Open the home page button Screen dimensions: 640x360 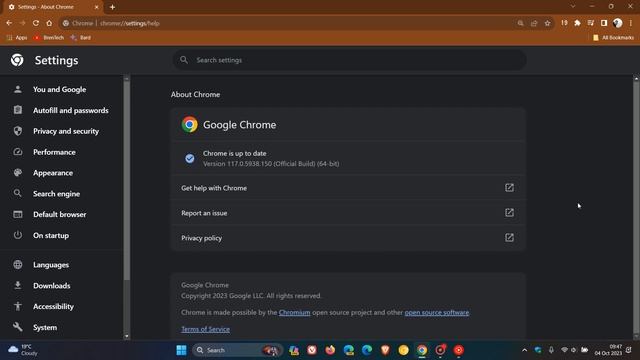[49, 23]
